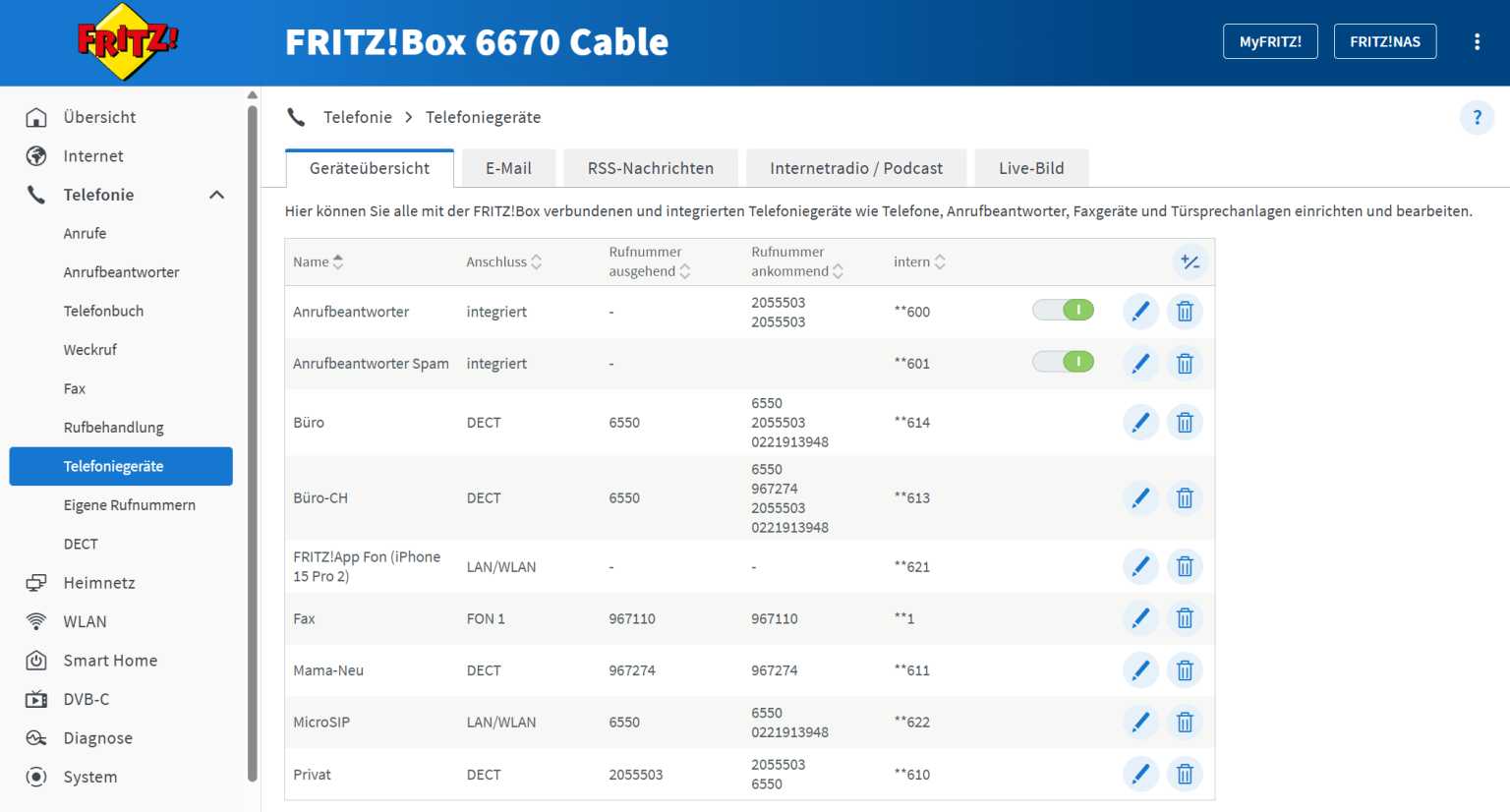This screenshot has height=812, width=1510.
Task: Edit the Mama-Neu phone entry
Action: coord(1140,670)
